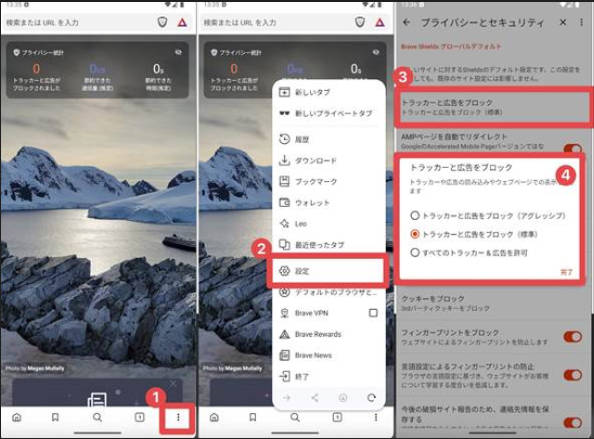Viewport: 594px width, 439px height.
Task: Tap the 設定 gear icon in the menu
Action: (284, 271)
